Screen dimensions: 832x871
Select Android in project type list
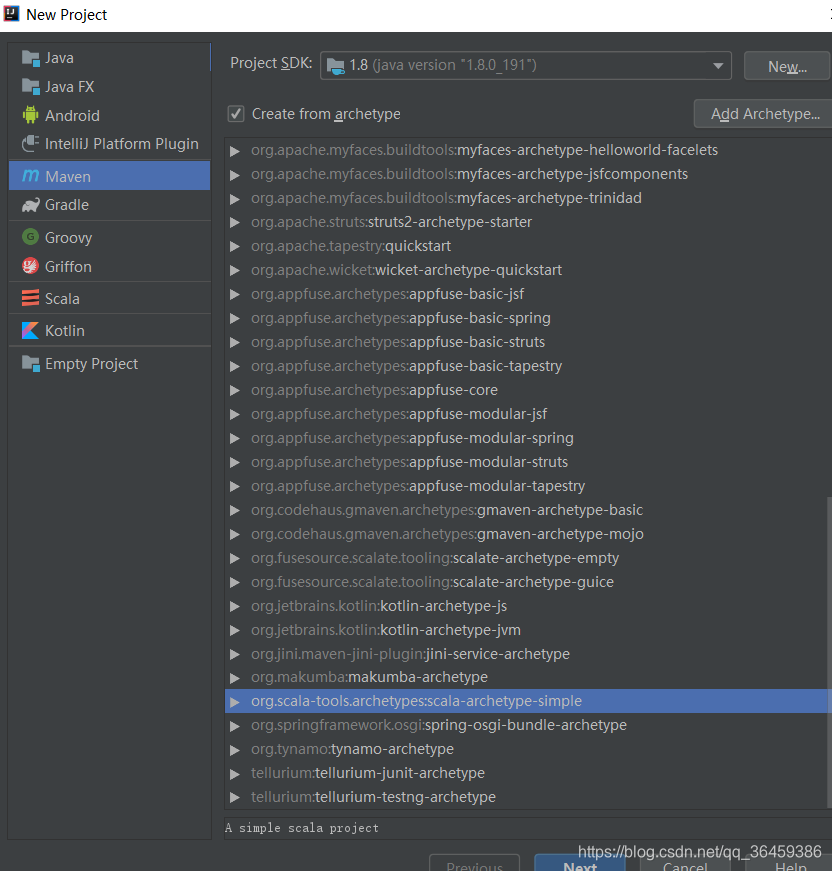[x=109, y=115]
